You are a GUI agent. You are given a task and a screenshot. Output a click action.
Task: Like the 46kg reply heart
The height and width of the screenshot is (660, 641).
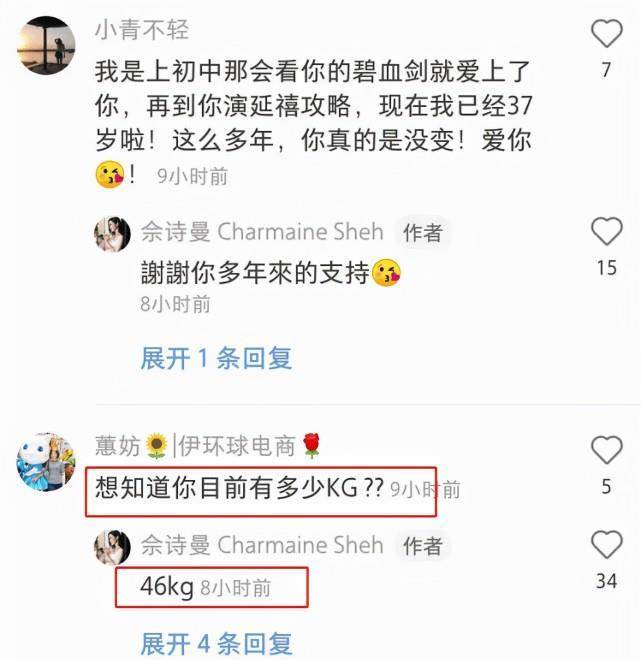point(606,544)
